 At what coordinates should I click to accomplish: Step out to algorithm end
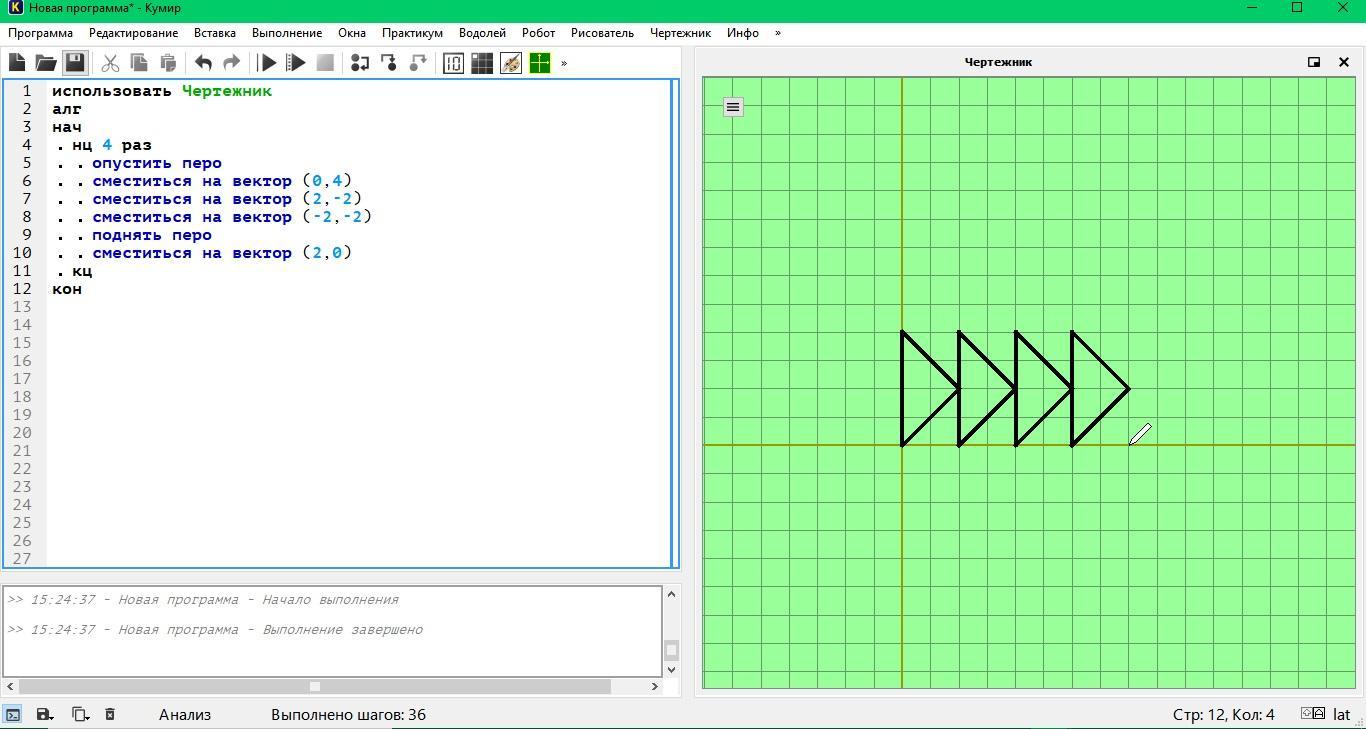(x=418, y=63)
